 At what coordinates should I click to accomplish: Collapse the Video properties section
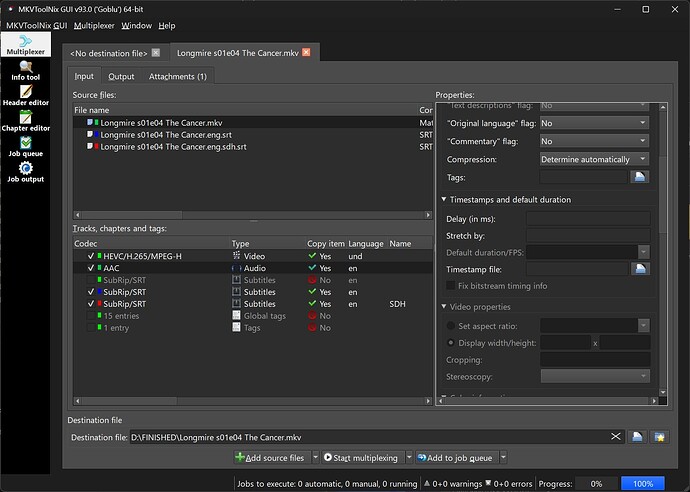[x=444, y=306]
